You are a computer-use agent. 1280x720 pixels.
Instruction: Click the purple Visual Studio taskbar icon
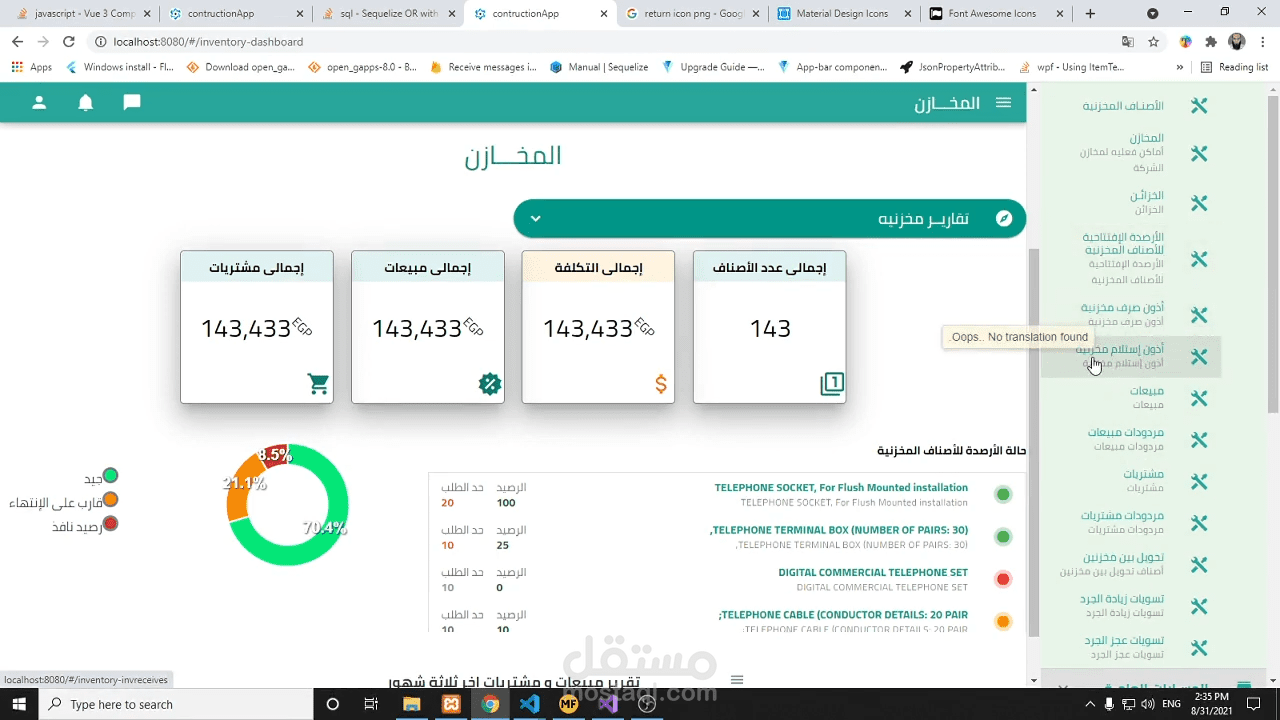(x=608, y=704)
